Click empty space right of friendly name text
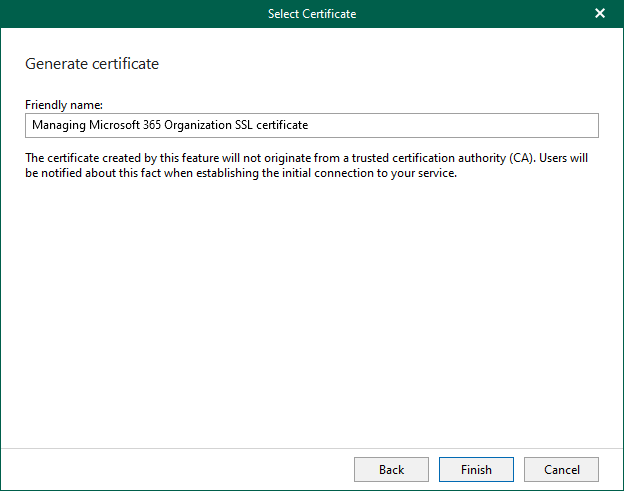The image size is (624, 491). 450,125
